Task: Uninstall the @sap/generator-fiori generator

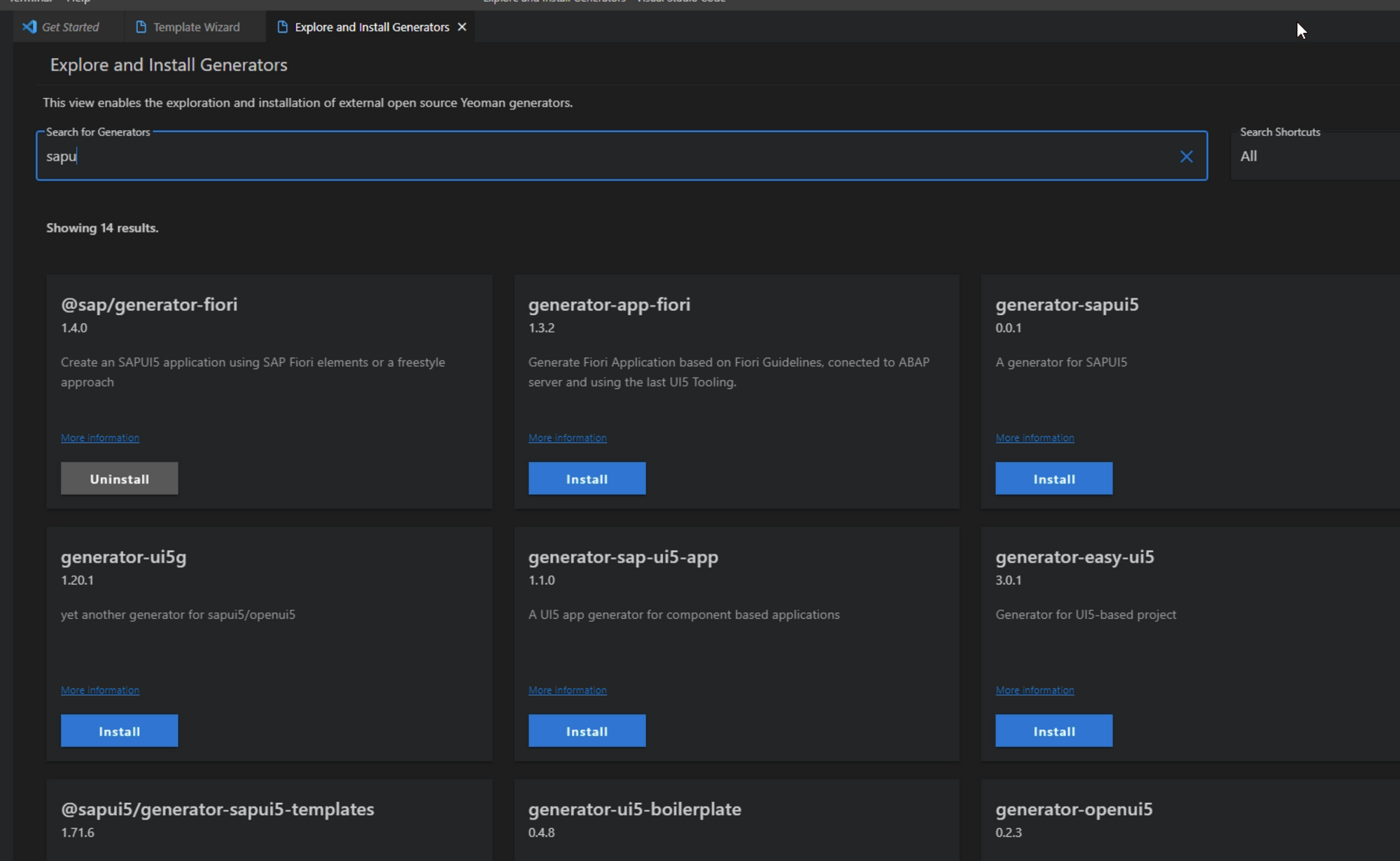Action: tap(119, 479)
